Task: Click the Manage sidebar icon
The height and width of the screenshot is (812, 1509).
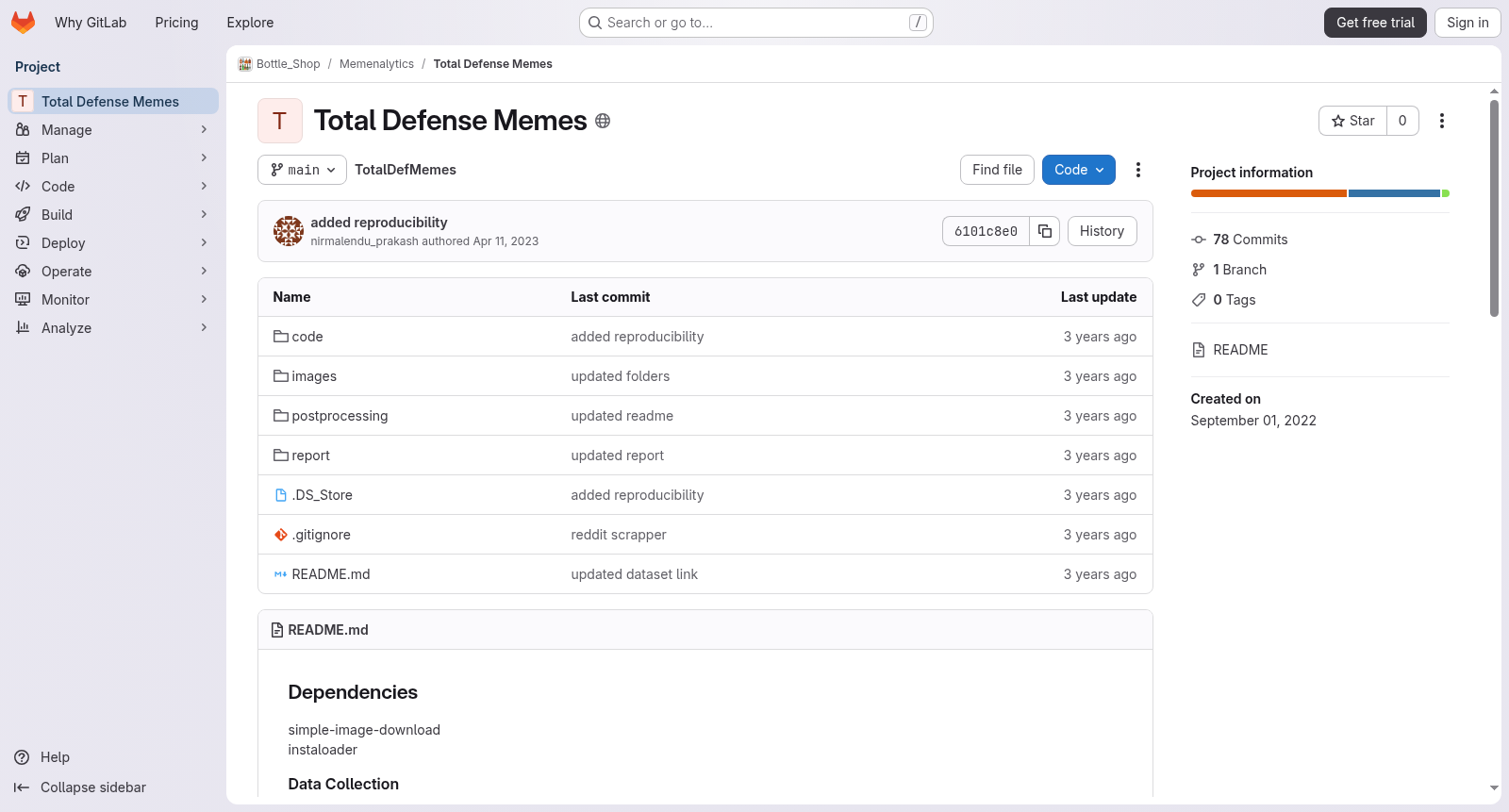Action: [x=23, y=130]
